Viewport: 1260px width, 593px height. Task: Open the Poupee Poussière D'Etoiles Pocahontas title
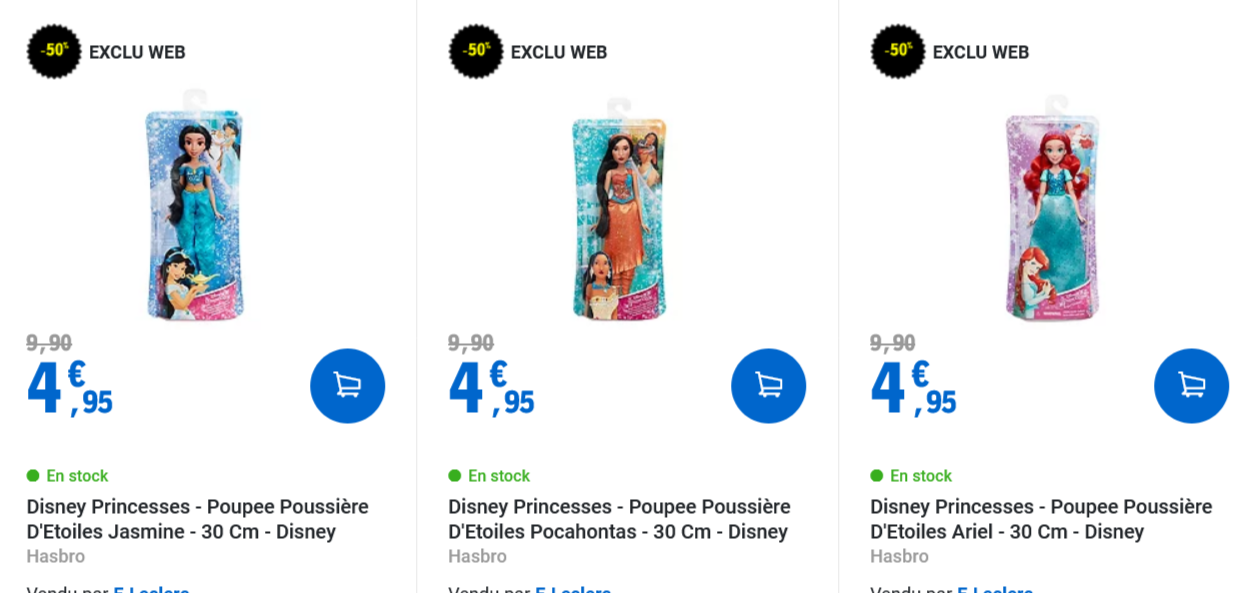coord(619,519)
